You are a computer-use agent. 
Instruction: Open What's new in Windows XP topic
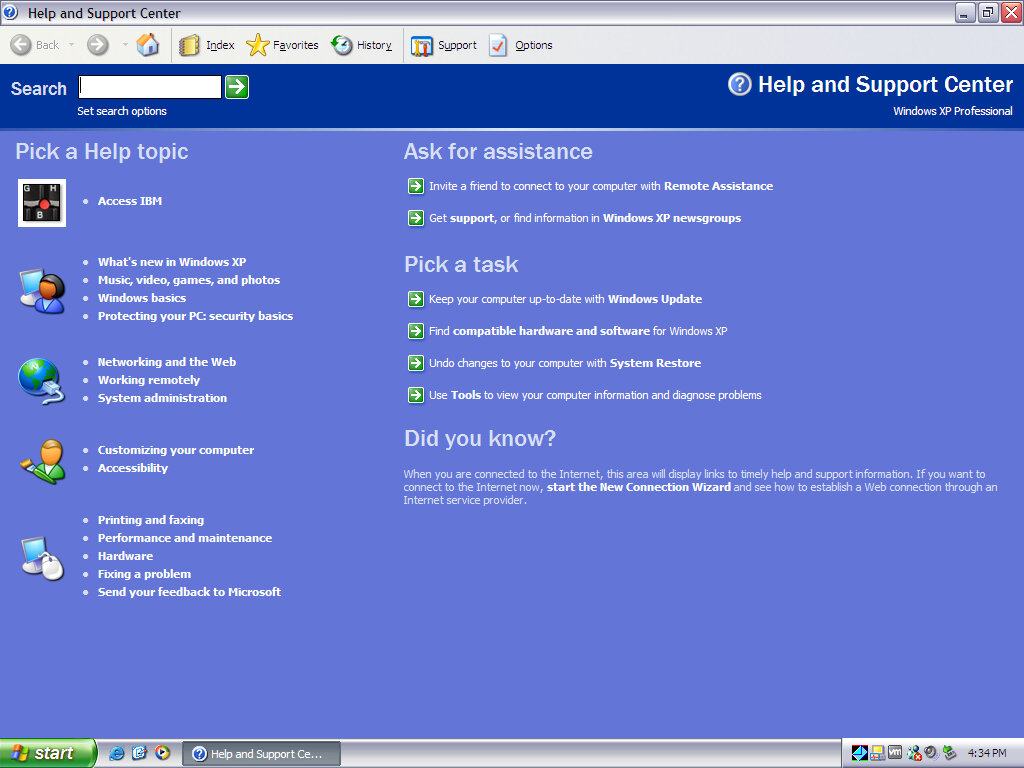pos(172,262)
